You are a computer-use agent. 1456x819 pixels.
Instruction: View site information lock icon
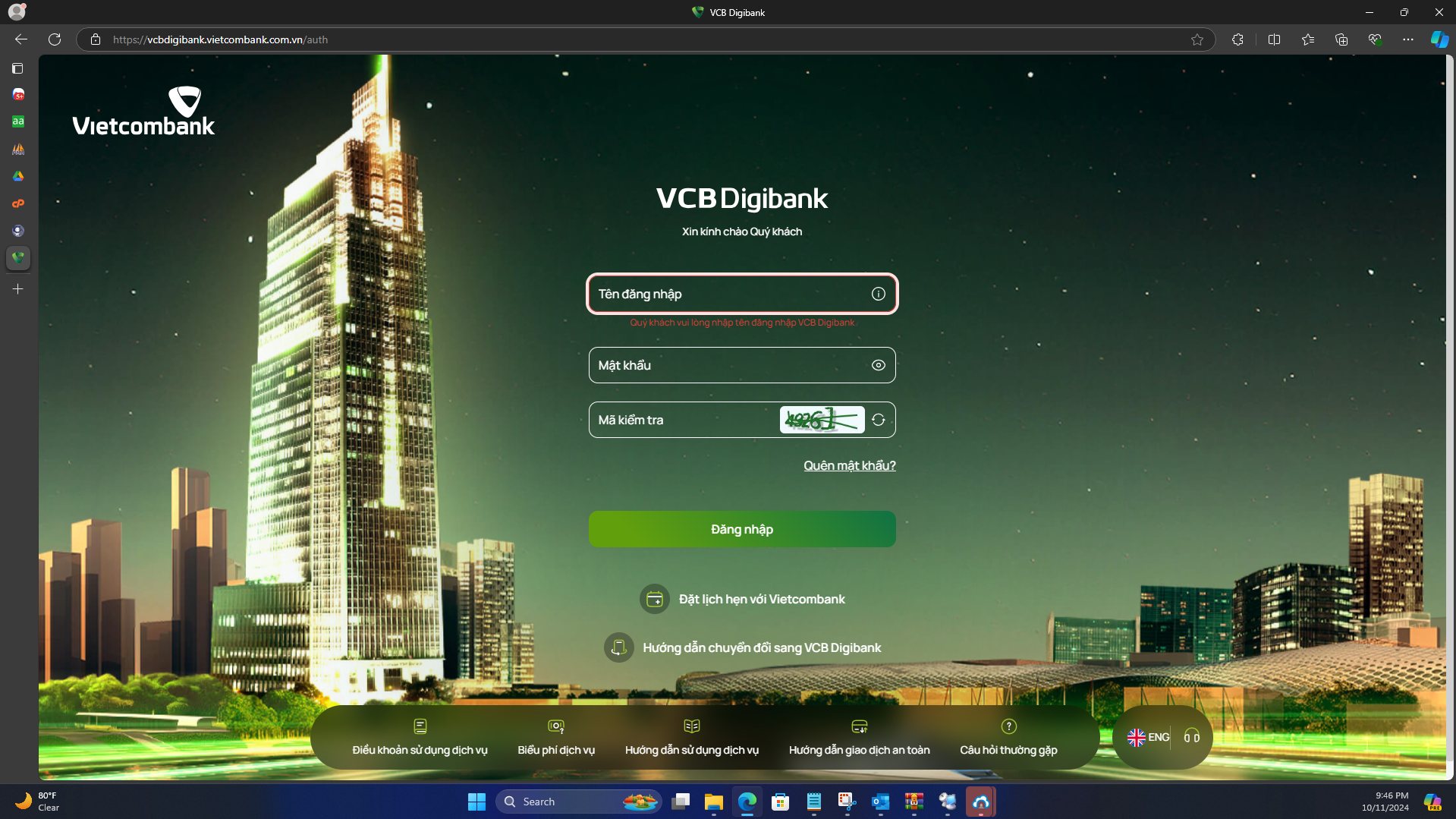pyautogui.click(x=96, y=39)
